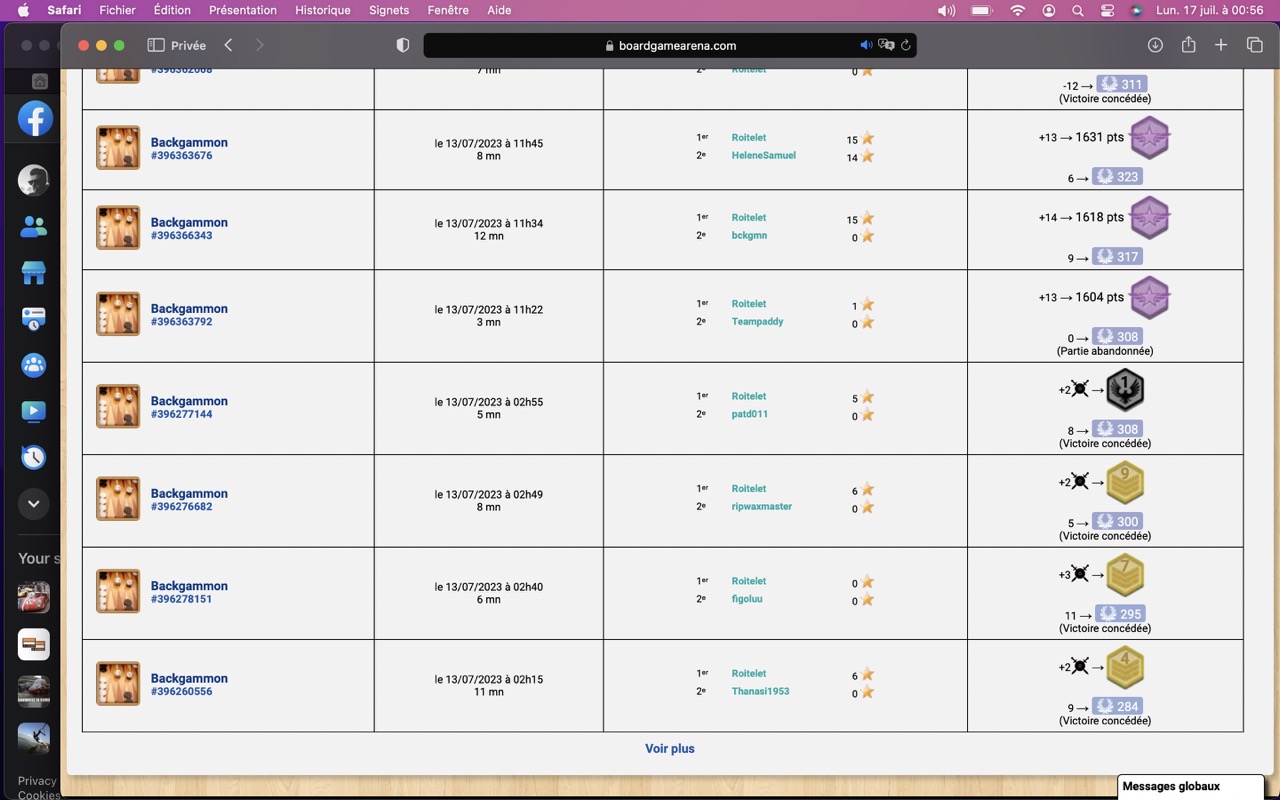Open Présentation menu
This screenshot has height=800, width=1280.
click(243, 10)
